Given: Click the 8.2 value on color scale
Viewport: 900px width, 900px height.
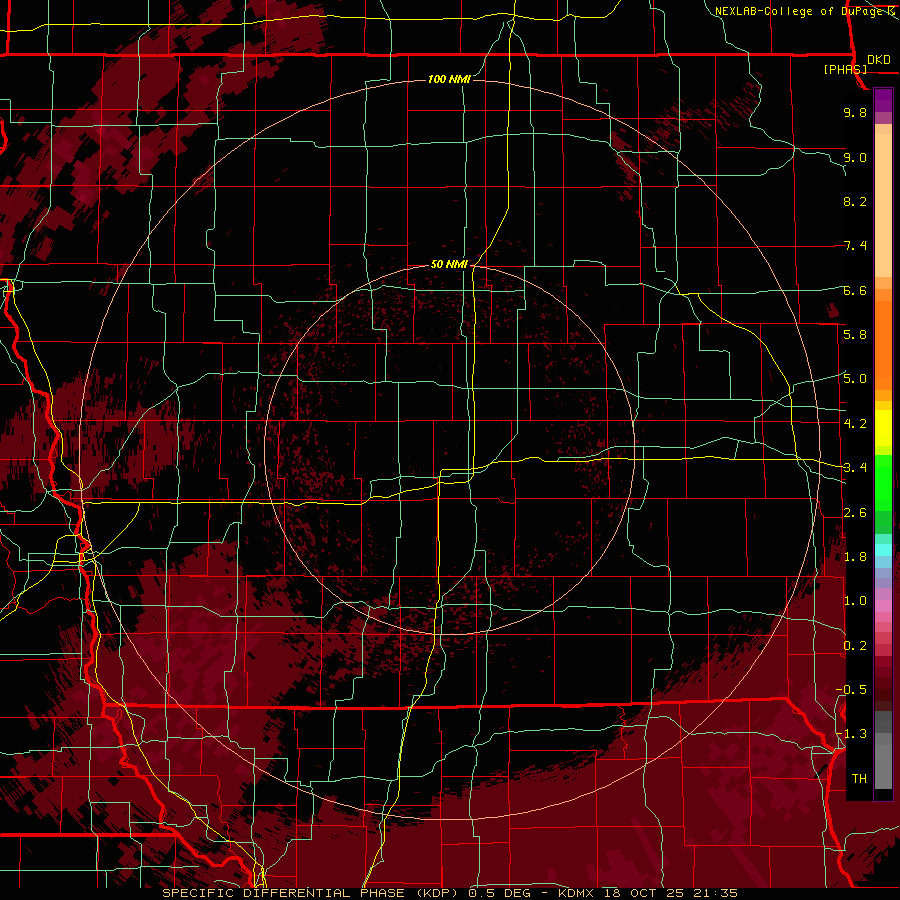Looking at the screenshot, I should 855,201.
